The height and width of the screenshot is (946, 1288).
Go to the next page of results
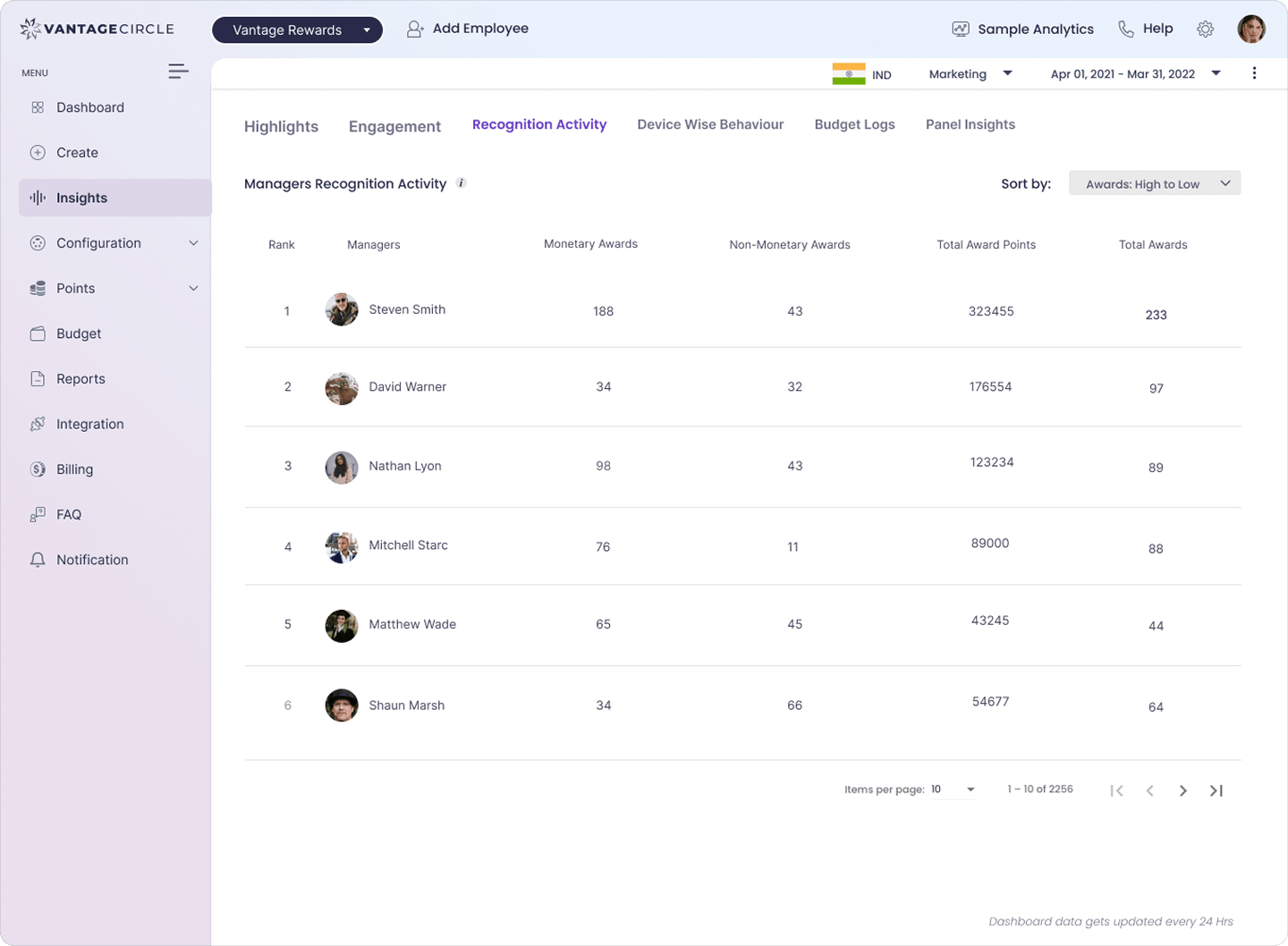click(x=1182, y=790)
